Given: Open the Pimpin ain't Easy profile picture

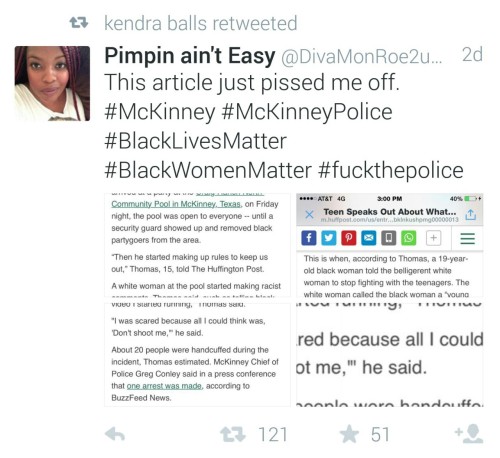Looking at the screenshot, I should 52,83.
